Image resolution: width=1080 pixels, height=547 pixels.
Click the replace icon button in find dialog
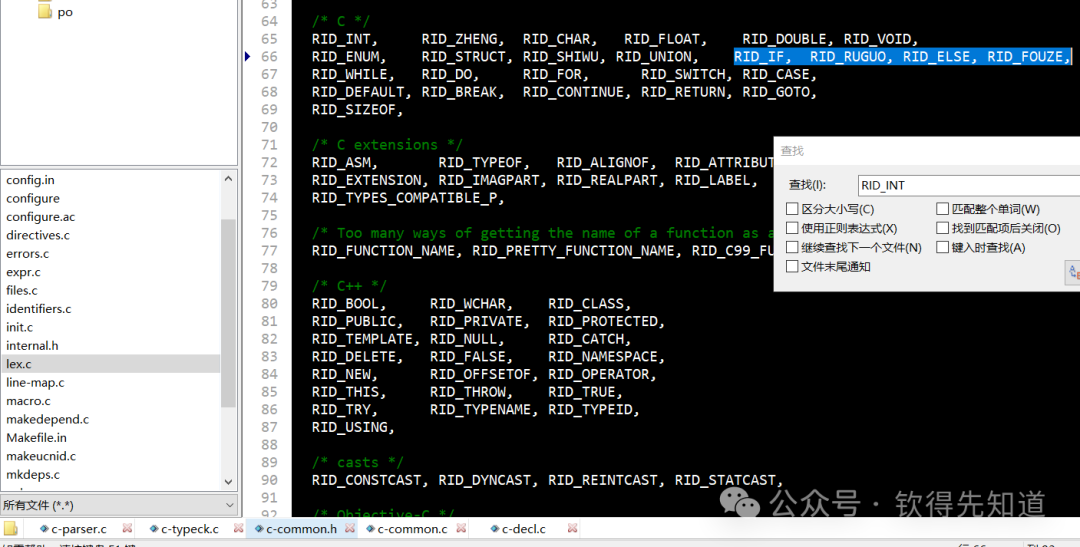(1073, 273)
